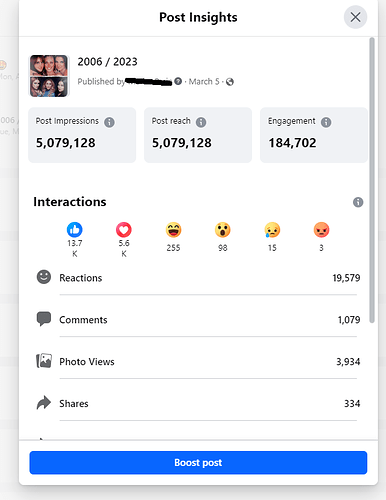Image resolution: width=386 pixels, height=500 pixels.
Task: Click the globe public audience icon
Action: pos(230,82)
